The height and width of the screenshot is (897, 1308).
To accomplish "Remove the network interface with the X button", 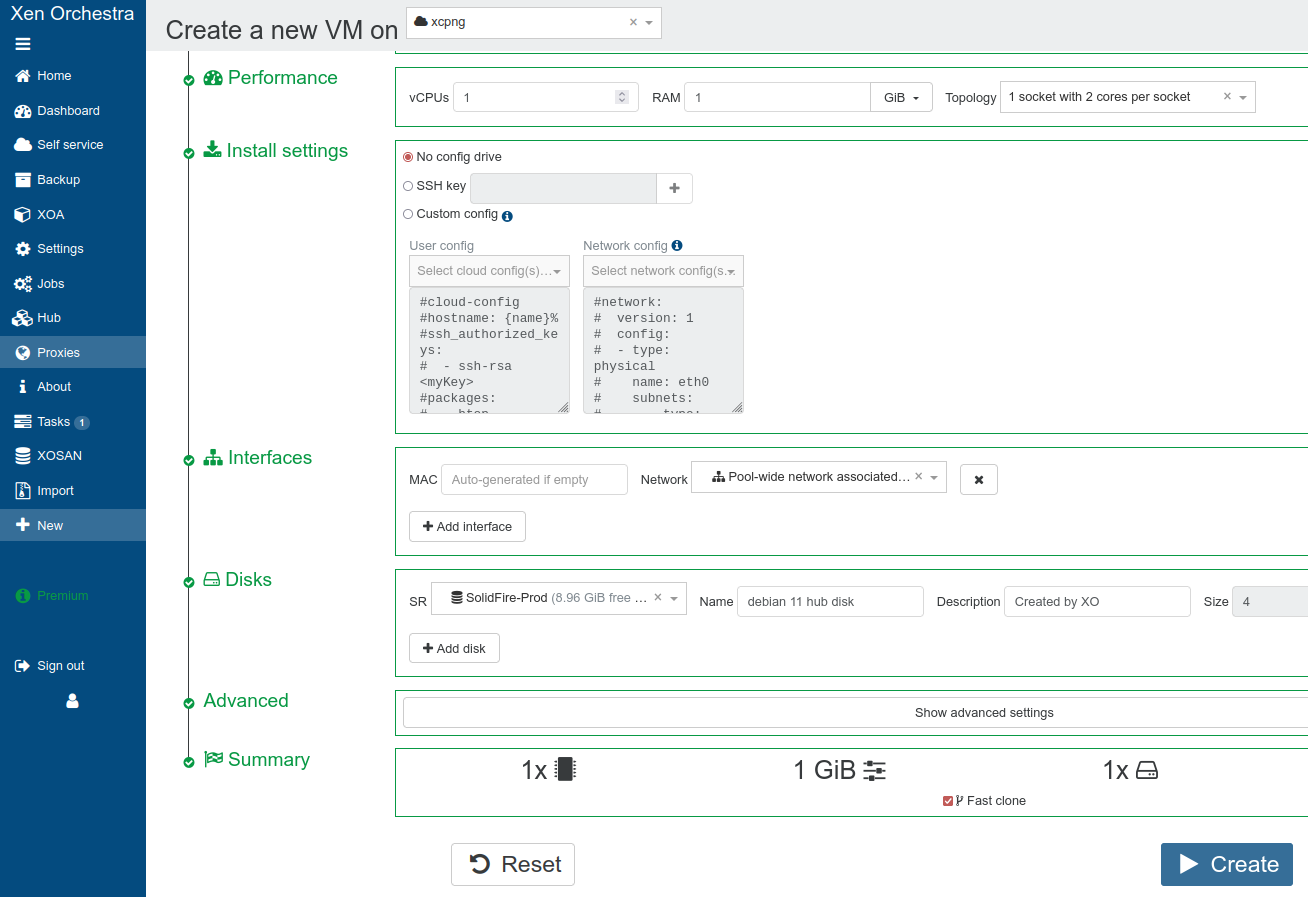I will [979, 480].
